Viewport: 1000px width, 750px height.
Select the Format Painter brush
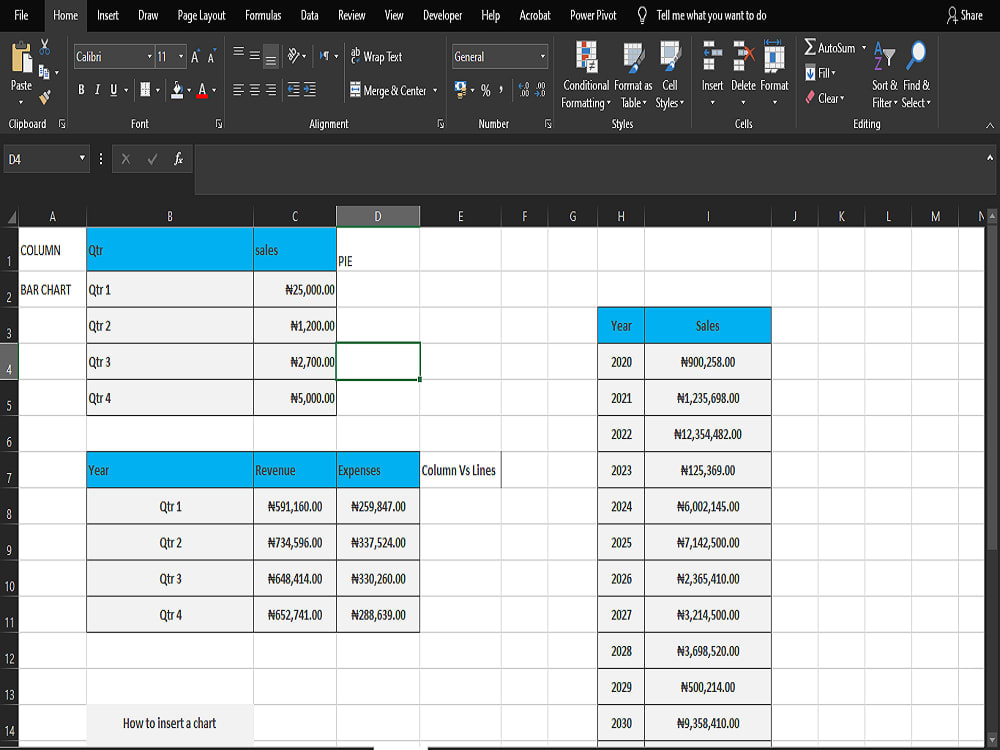pos(45,97)
